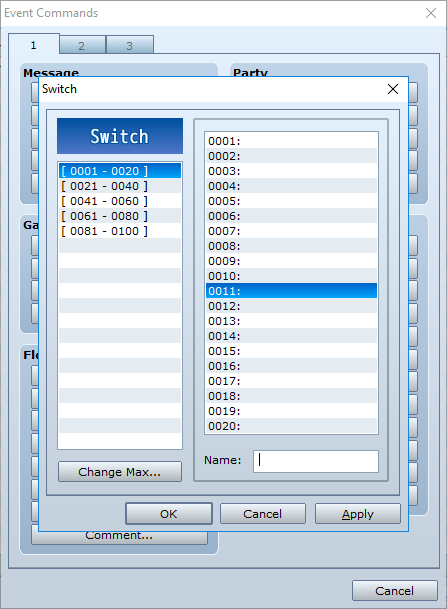Switch to tab 1 of Event Commands

[x=33, y=45]
